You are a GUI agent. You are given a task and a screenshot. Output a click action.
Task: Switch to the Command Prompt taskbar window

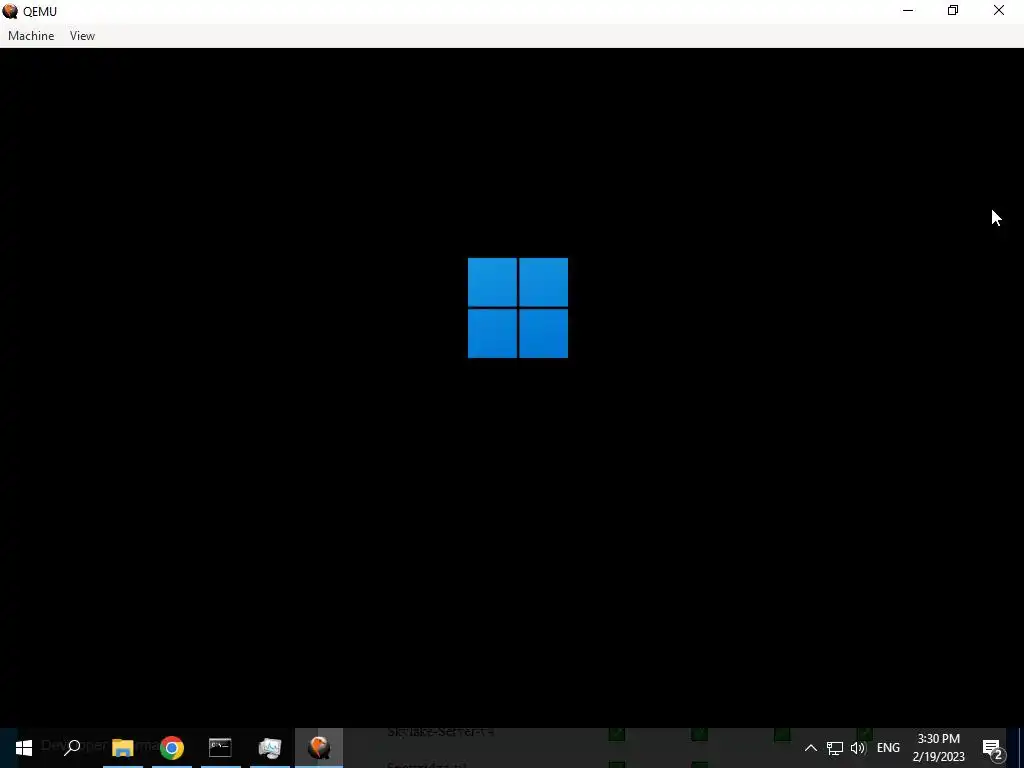click(x=220, y=747)
